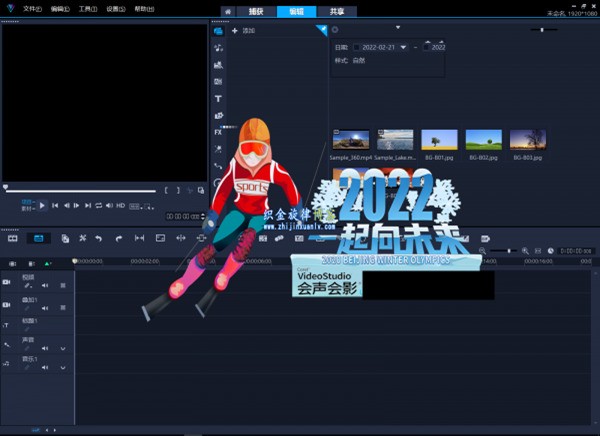Click the Redo arrow in timeline toolbar

pos(118,238)
